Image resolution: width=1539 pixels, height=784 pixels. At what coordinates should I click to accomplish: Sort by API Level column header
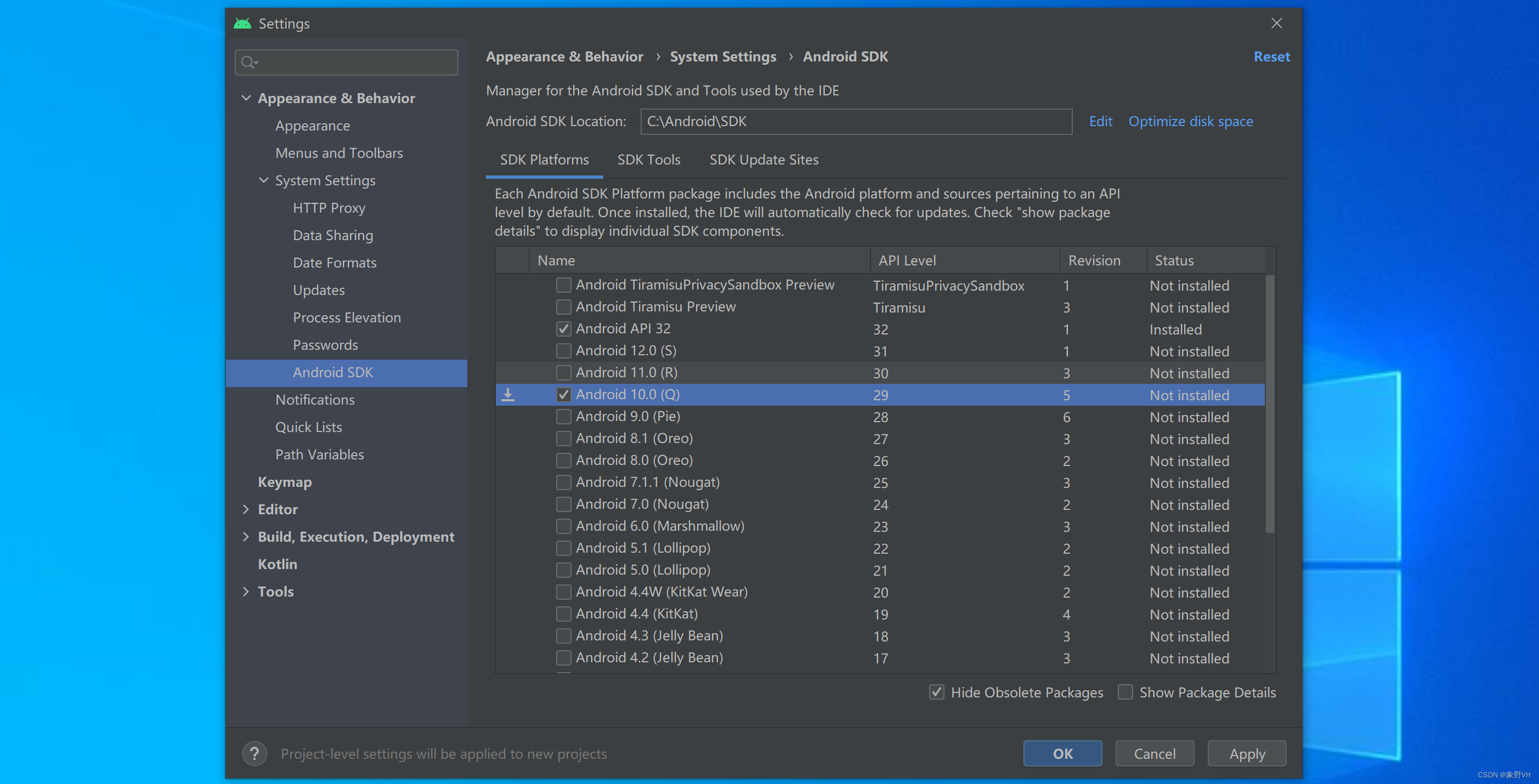tap(965, 260)
